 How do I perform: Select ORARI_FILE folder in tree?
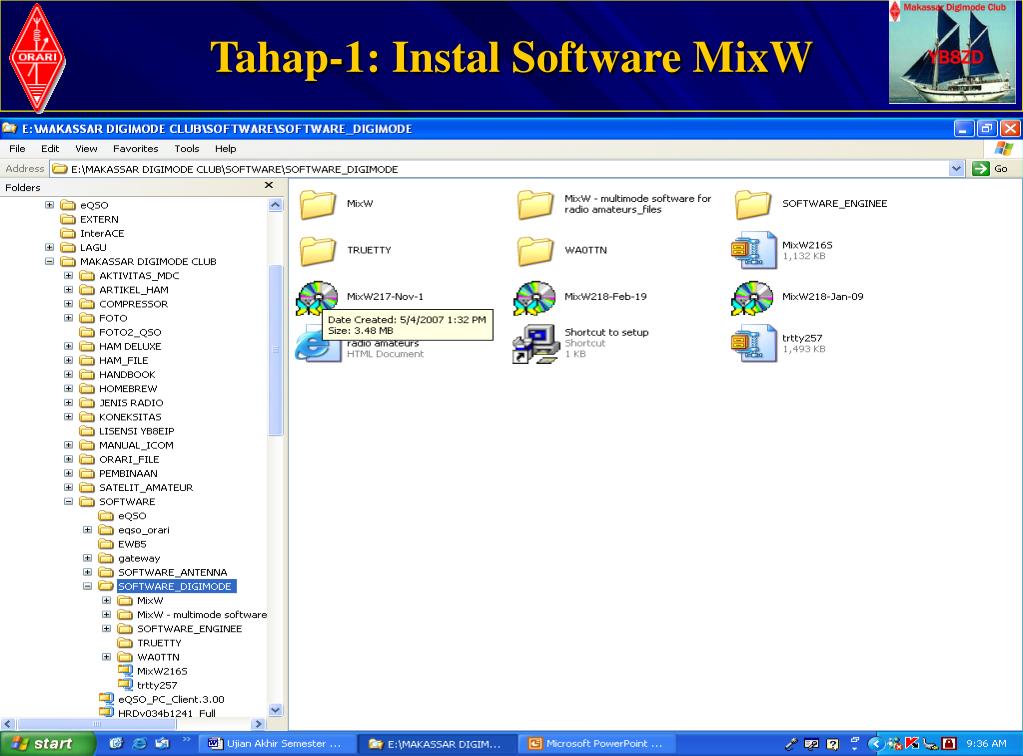(129, 459)
